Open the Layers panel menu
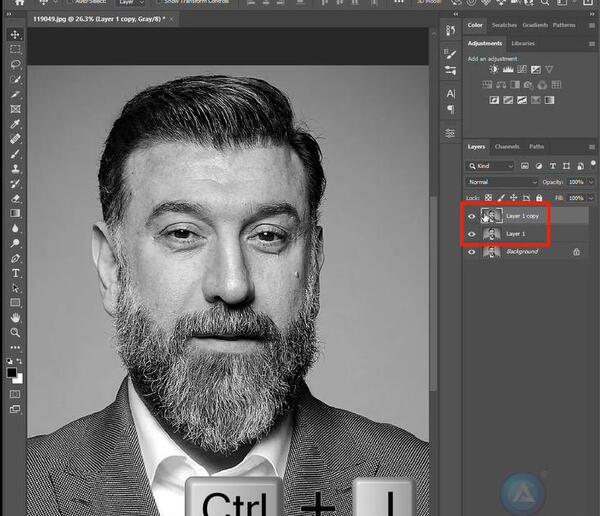Viewport: 600px width, 516px height. [x=592, y=147]
